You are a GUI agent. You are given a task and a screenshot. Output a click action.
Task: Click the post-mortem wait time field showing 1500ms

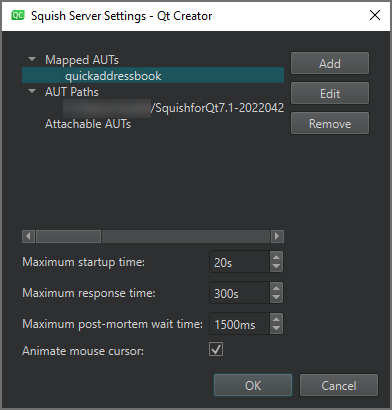(x=240, y=324)
